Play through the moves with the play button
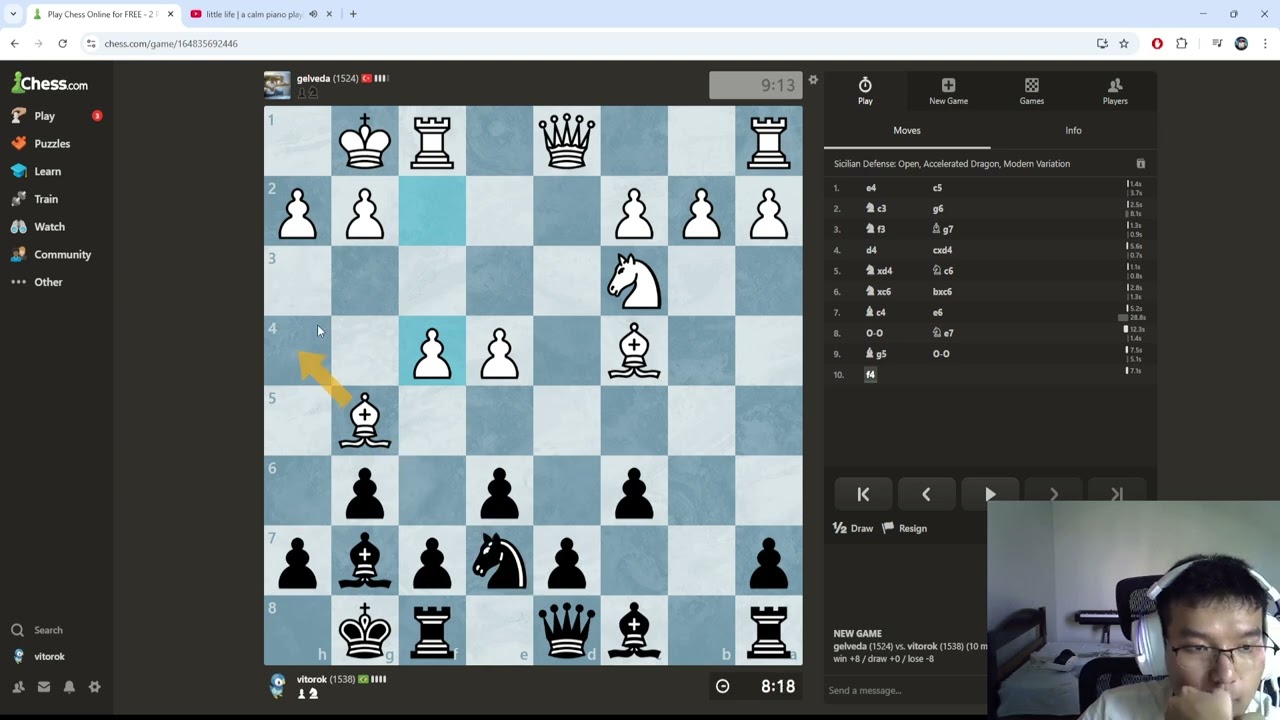The height and width of the screenshot is (720, 1280). coord(990,494)
